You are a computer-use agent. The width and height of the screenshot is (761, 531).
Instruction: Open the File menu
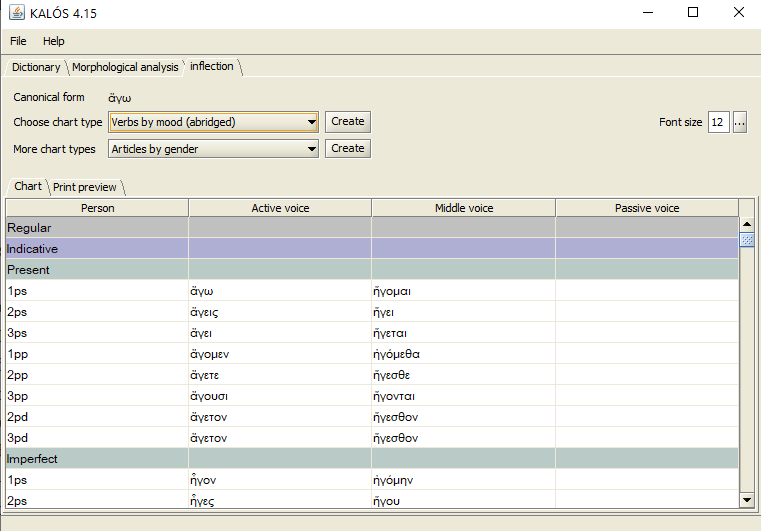click(x=18, y=41)
